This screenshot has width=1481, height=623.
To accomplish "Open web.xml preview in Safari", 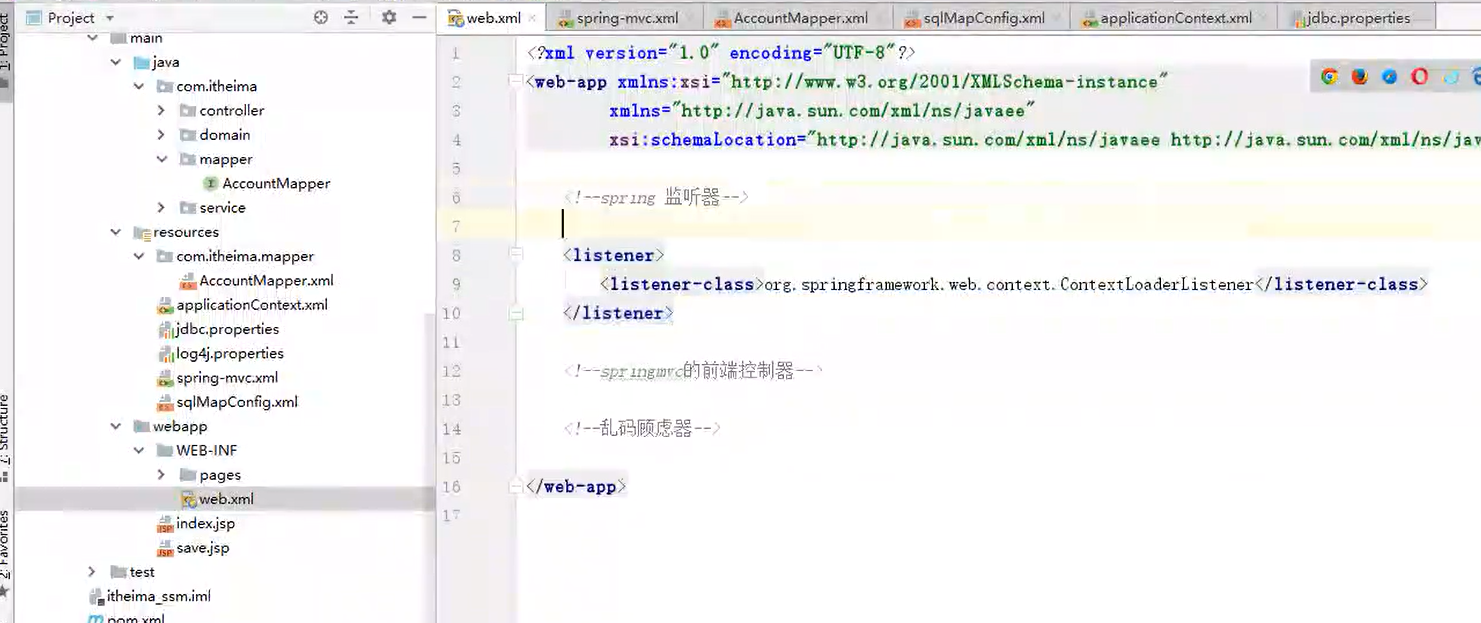I will pos(1389,75).
